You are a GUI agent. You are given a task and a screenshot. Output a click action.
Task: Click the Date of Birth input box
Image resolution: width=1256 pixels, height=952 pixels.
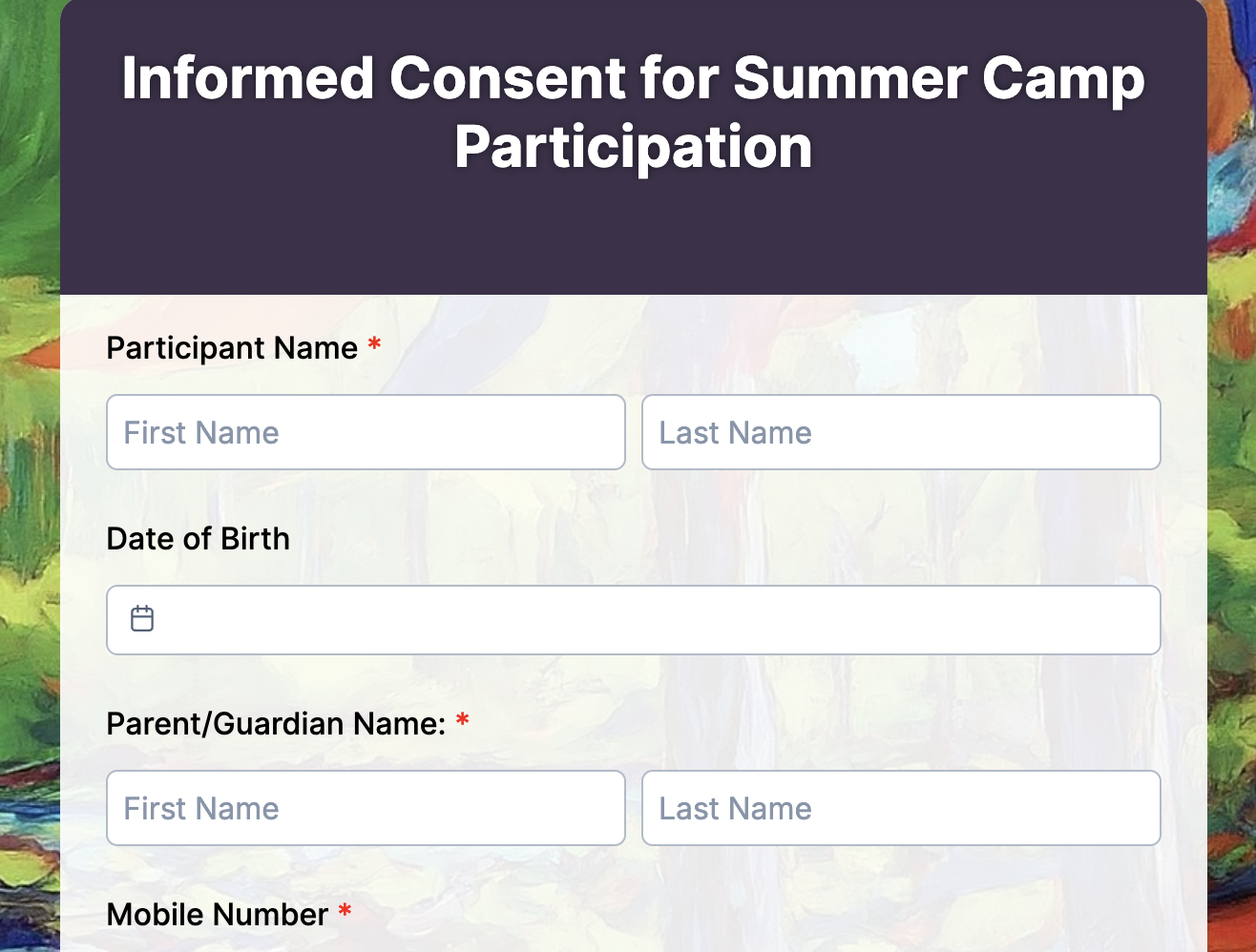point(634,619)
